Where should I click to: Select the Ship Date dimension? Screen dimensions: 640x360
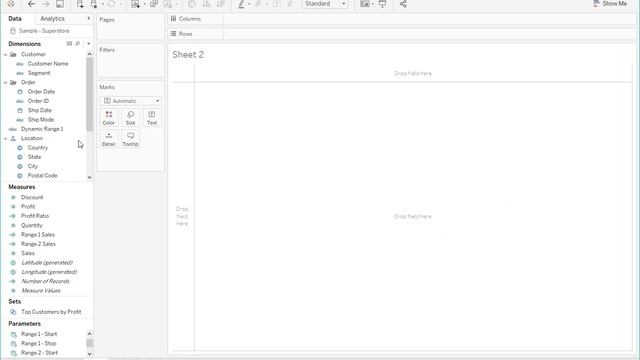pos(40,110)
